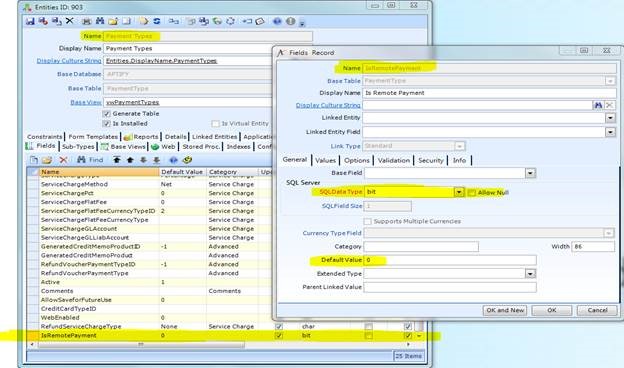Open the Linked Entity Field dropdown
Viewport: 624px width, 368px height.
point(610,132)
